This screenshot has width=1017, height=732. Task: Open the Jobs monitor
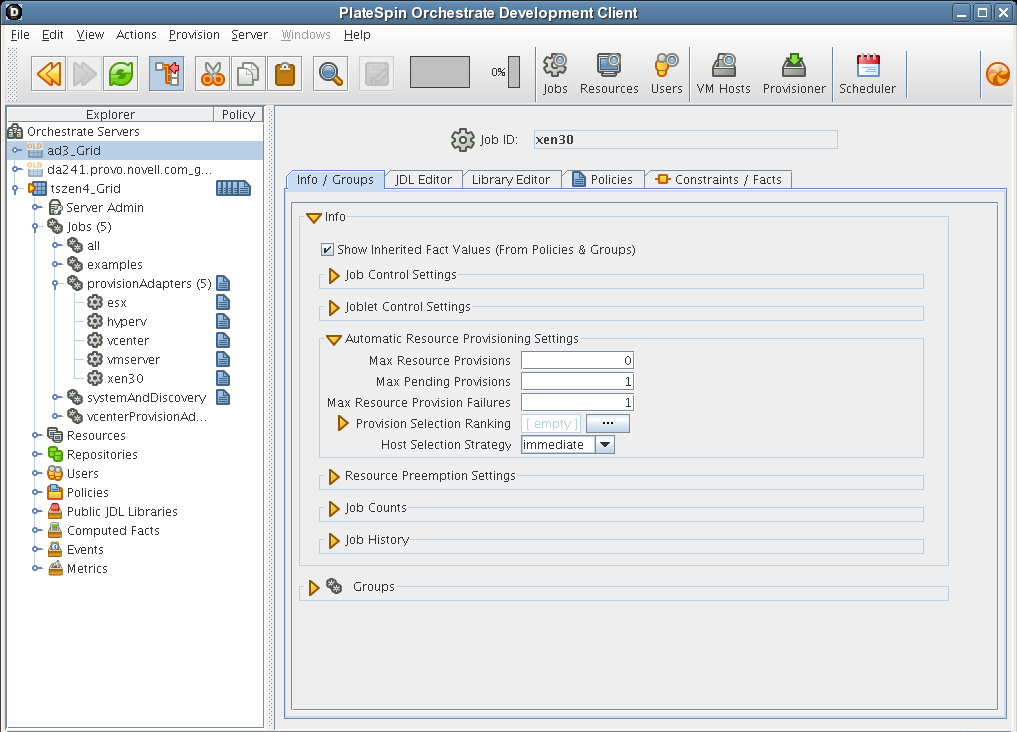click(x=555, y=74)
